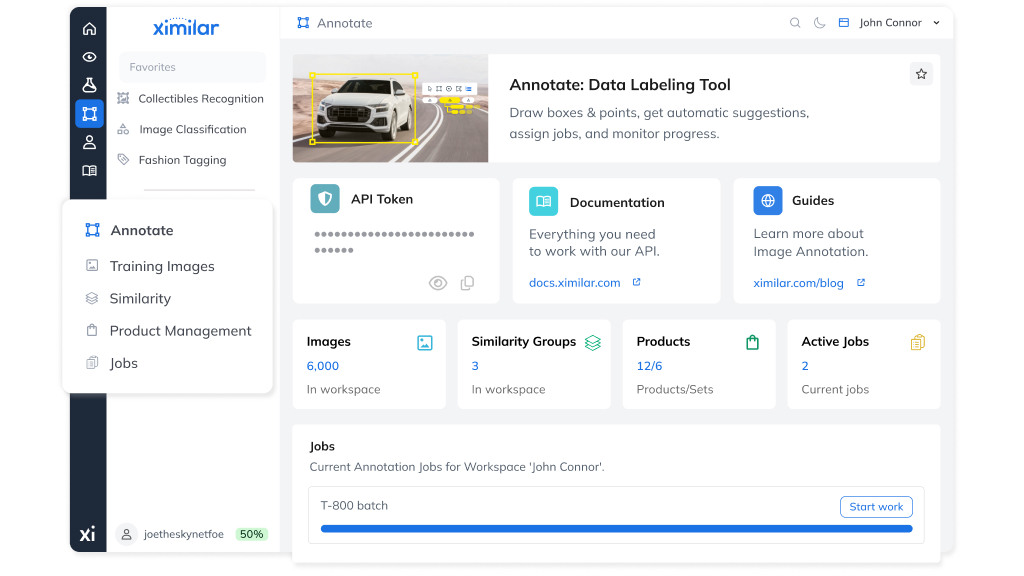Reveal API token with eye icon

tap(438, 283)
